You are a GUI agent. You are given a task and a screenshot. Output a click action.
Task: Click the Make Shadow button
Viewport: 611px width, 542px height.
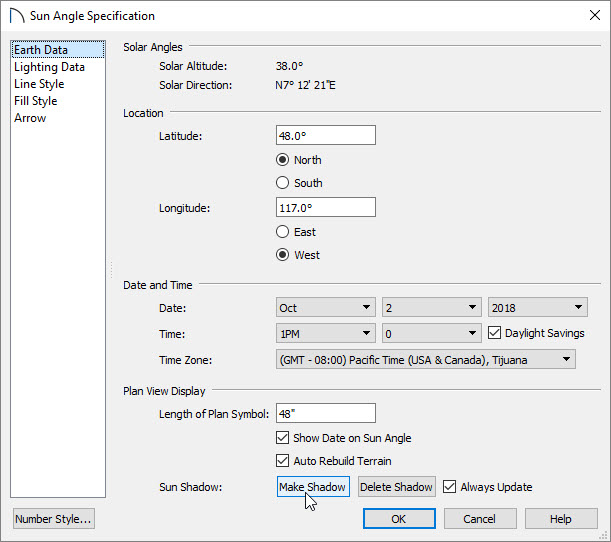pyautogui.click(x=313, y=487)
